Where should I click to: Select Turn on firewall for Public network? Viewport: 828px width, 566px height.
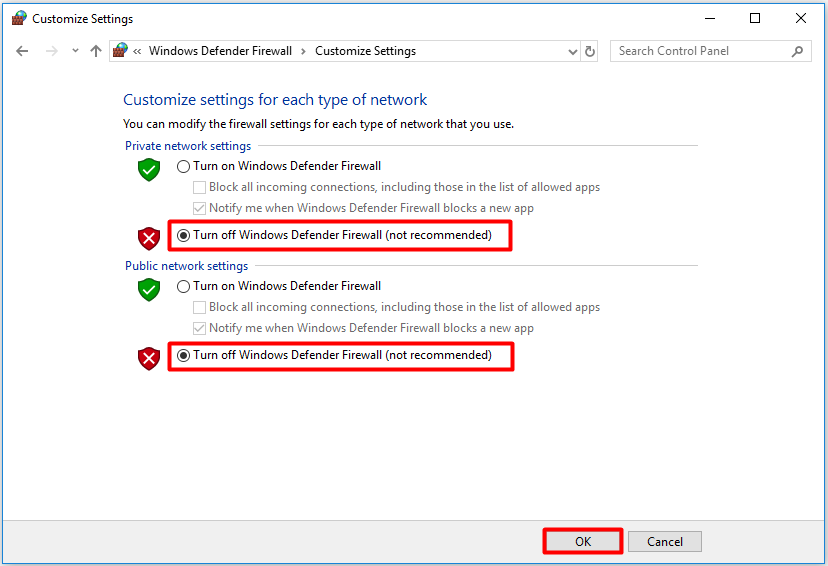(x=183, y=286)
